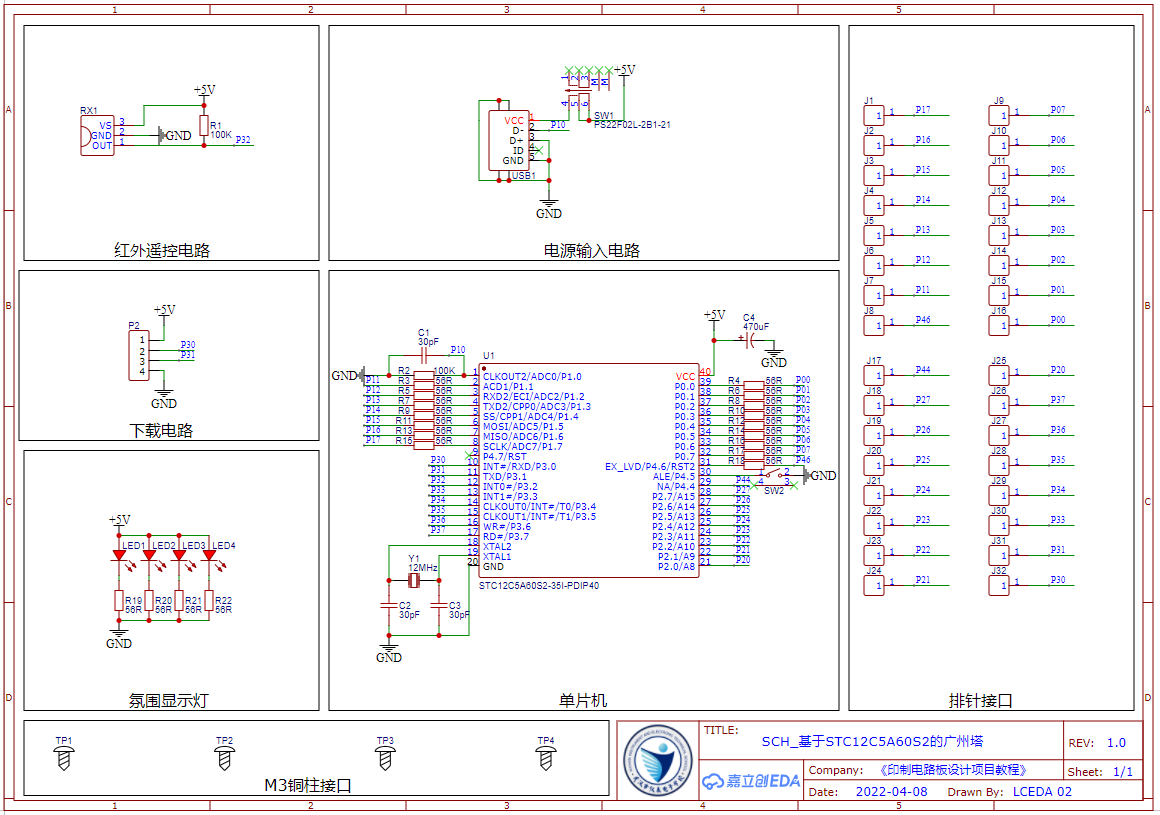Click the 嘉立创EDA logo

(750, 781)
